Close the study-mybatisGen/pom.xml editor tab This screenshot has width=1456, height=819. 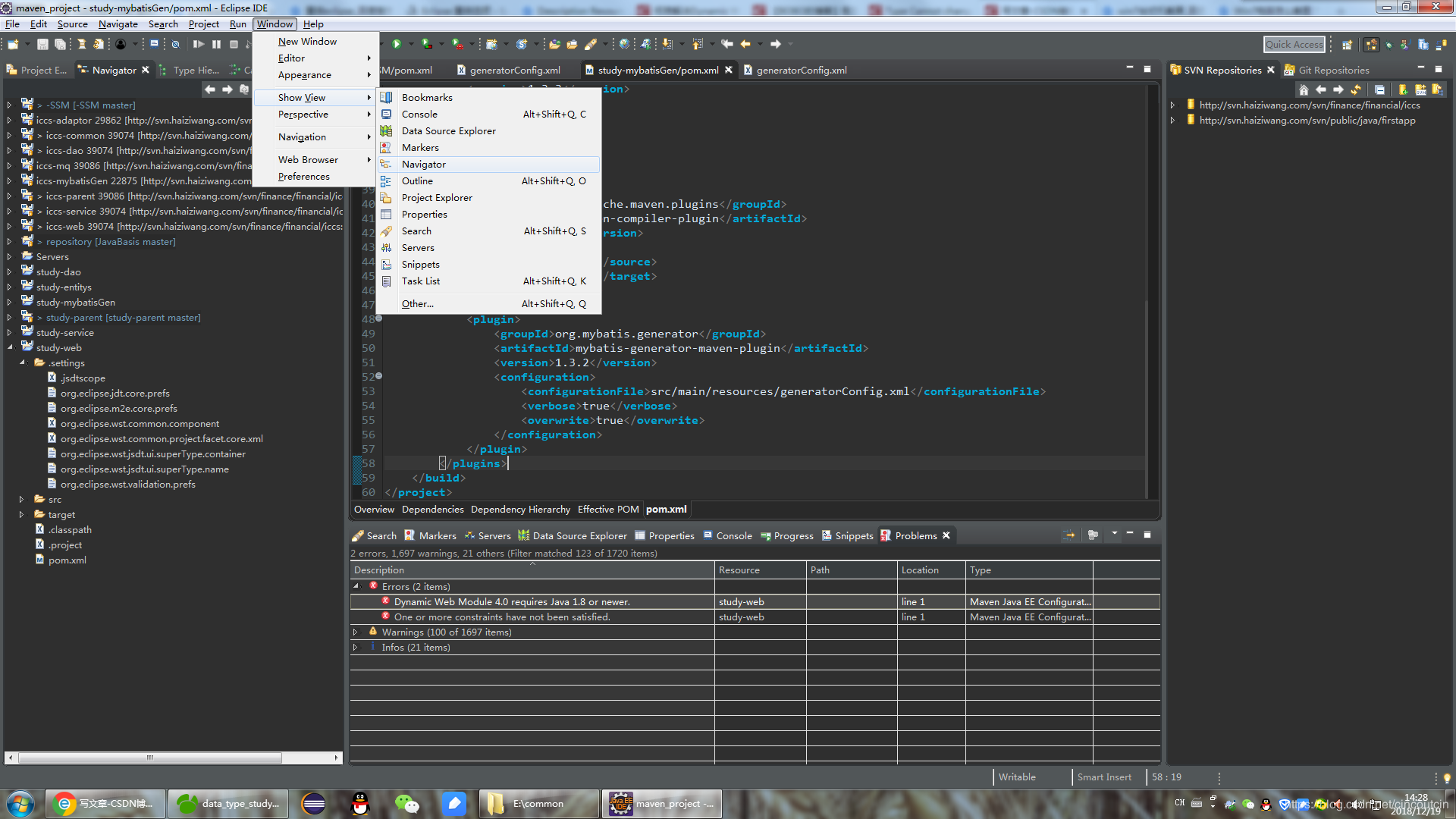pyautogui.click(x=729, y=70)
